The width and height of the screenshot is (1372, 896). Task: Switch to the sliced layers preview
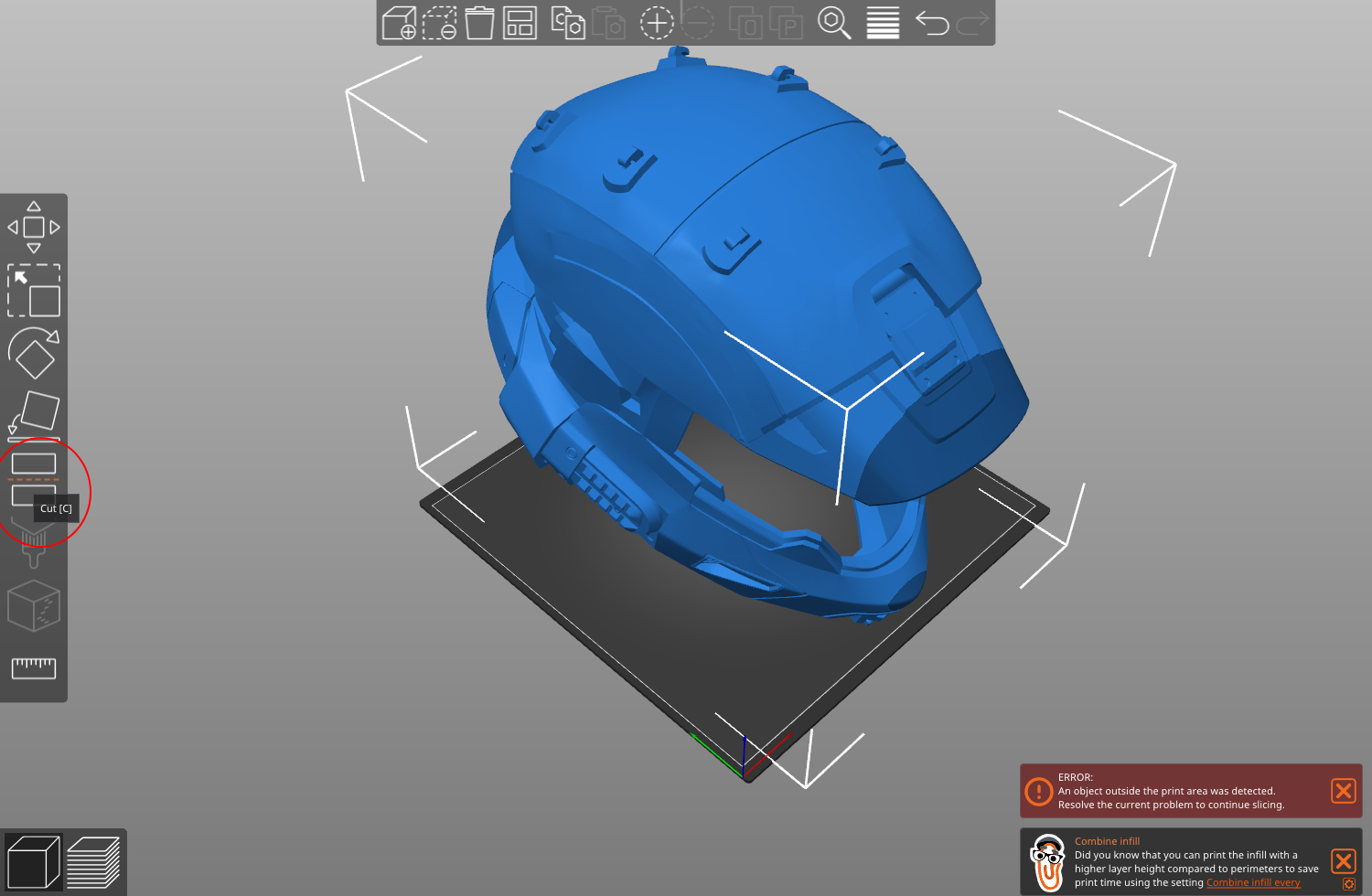93,862
